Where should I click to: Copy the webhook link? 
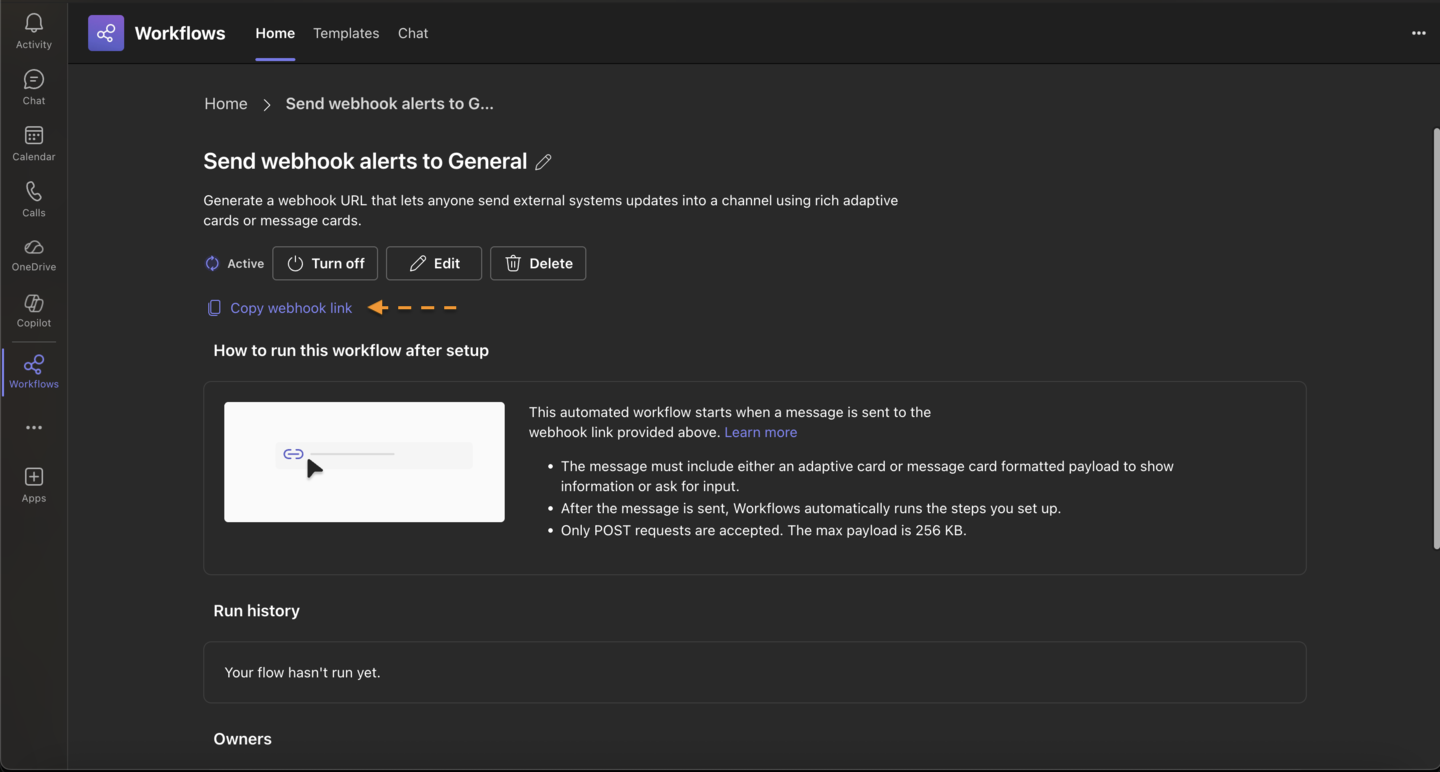[291, 308]
